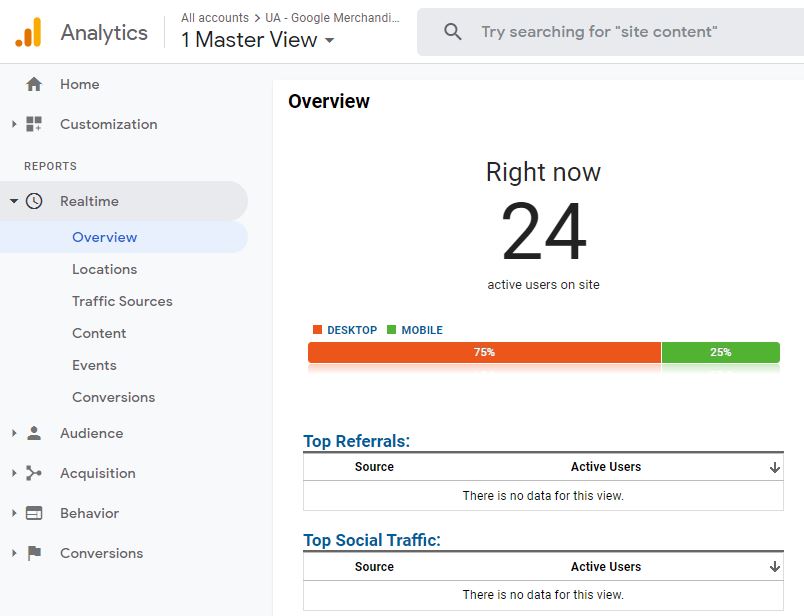Viewport: 804px width, 616px height.
Task: Click the orange Desktop 75% bar
Action: pos(484,352)
